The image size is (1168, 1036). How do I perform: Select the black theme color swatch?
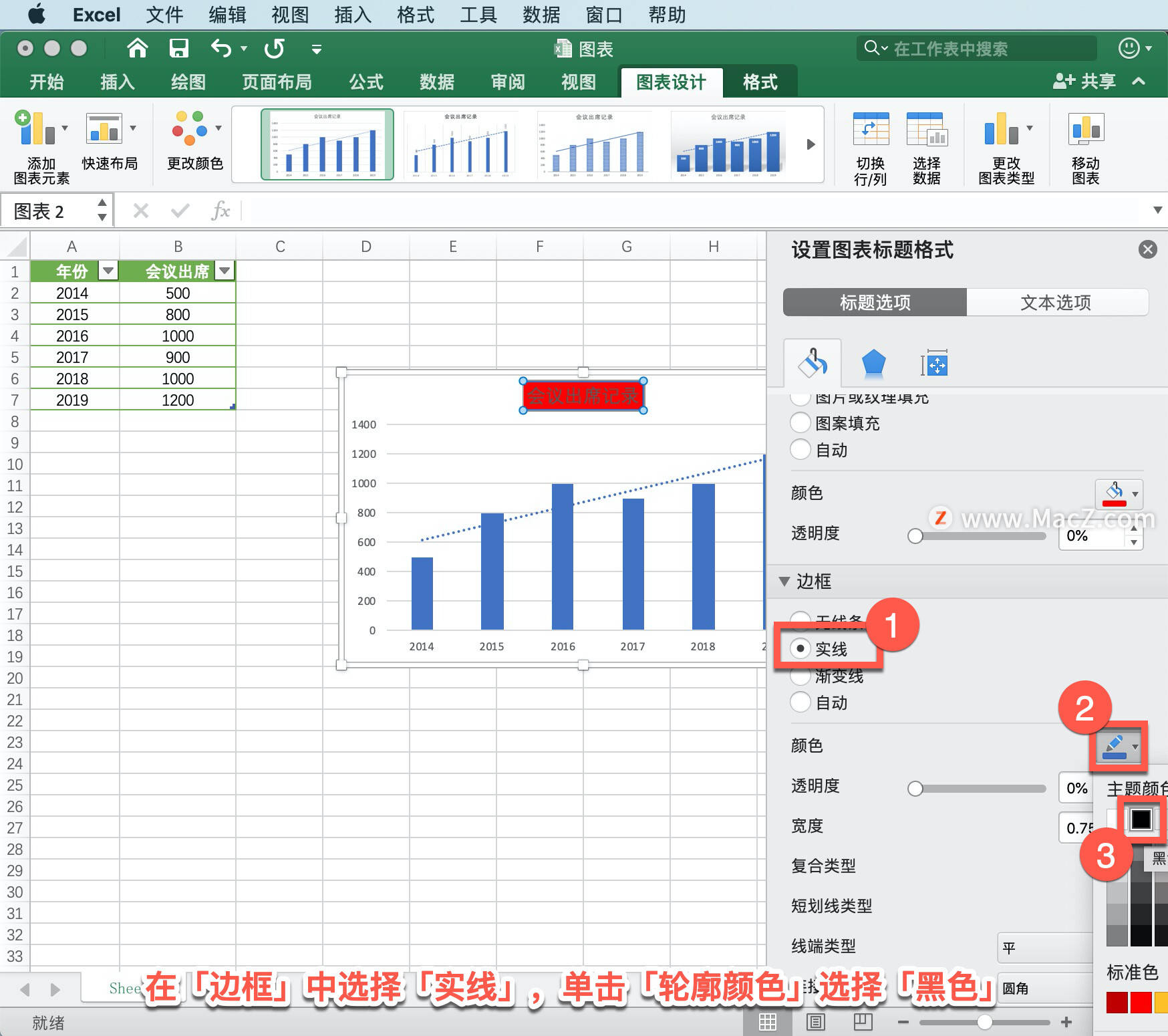pos(1141,819)
